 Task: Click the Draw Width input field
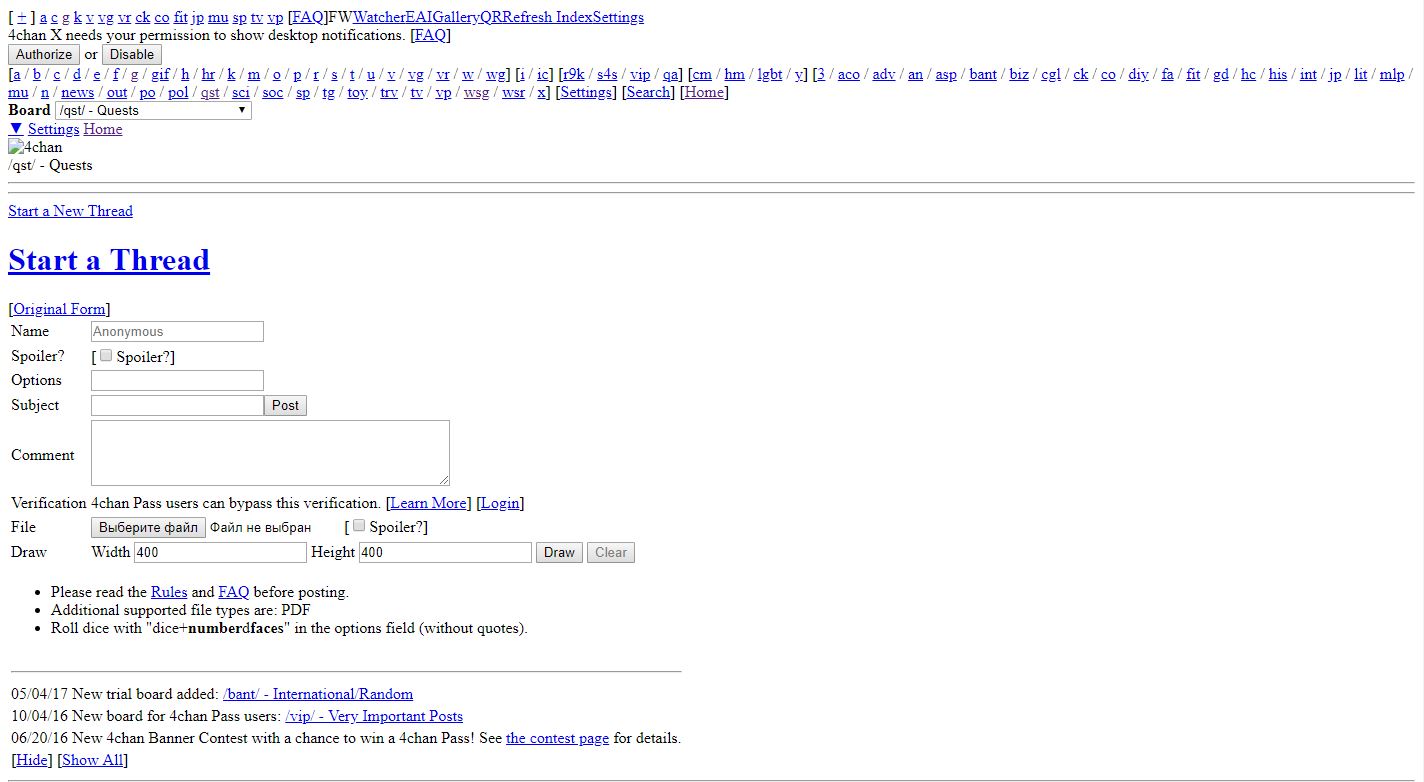220,552
